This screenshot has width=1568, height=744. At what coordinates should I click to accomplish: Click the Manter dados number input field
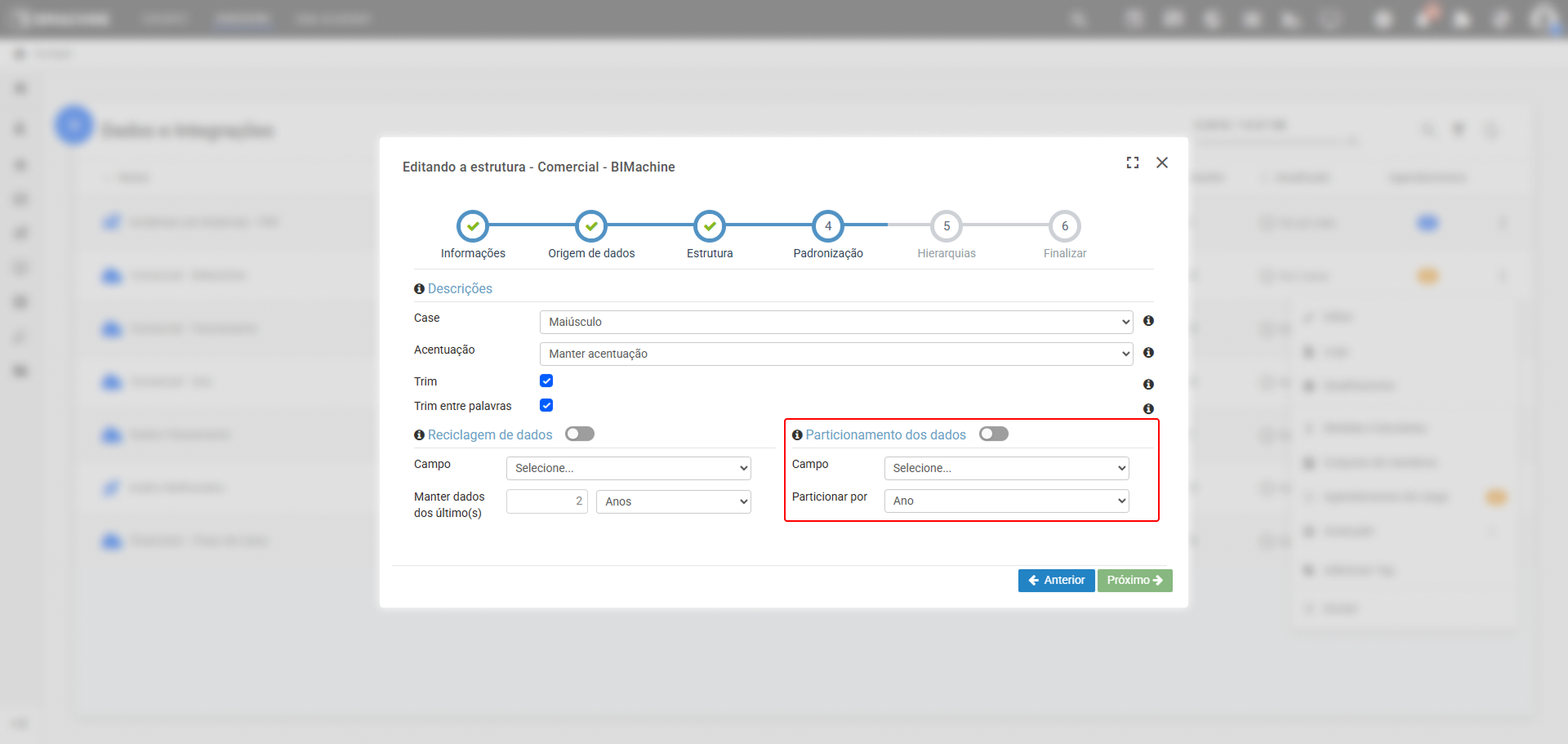546,501
